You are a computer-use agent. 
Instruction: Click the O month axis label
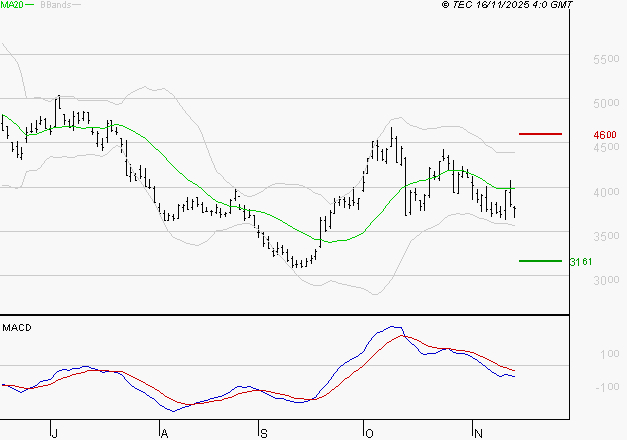point(369,433)
